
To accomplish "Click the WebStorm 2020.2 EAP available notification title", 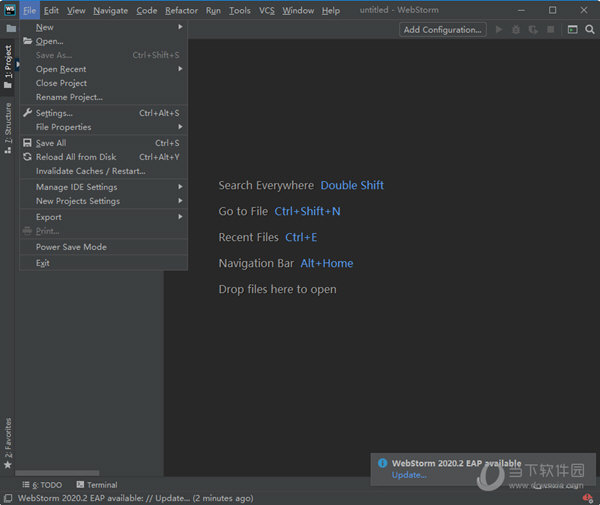I will 456,463.
